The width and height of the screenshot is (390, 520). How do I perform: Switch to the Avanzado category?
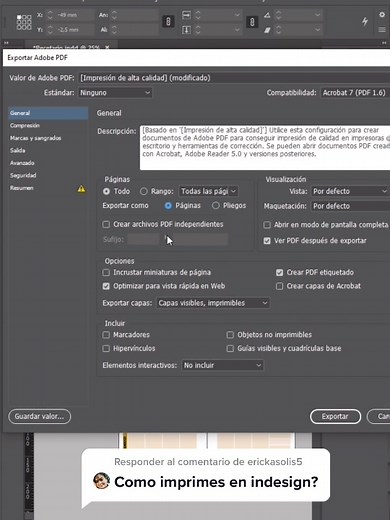[22, 163]
